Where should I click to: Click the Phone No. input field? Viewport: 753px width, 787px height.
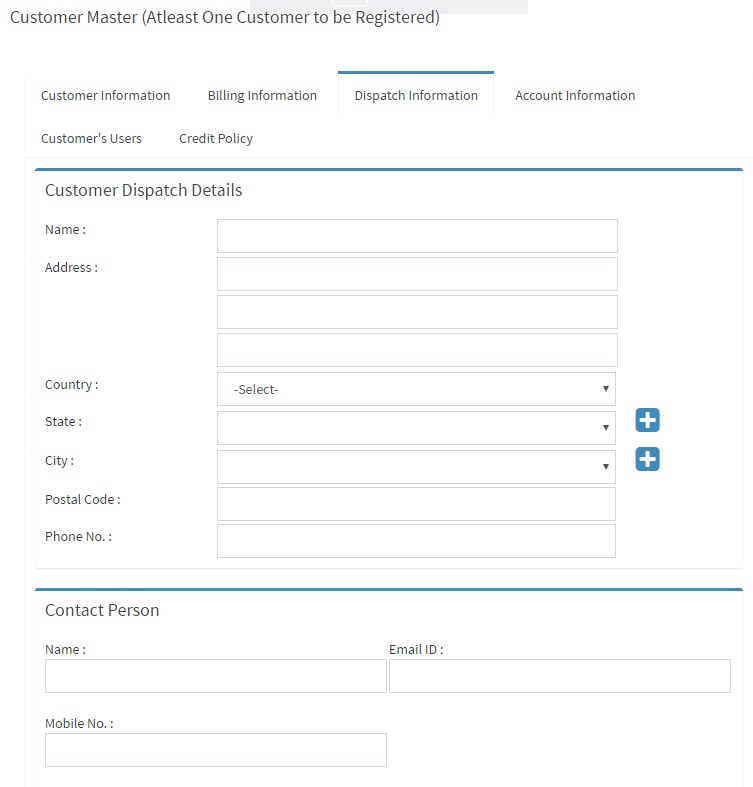pos(416,541)
